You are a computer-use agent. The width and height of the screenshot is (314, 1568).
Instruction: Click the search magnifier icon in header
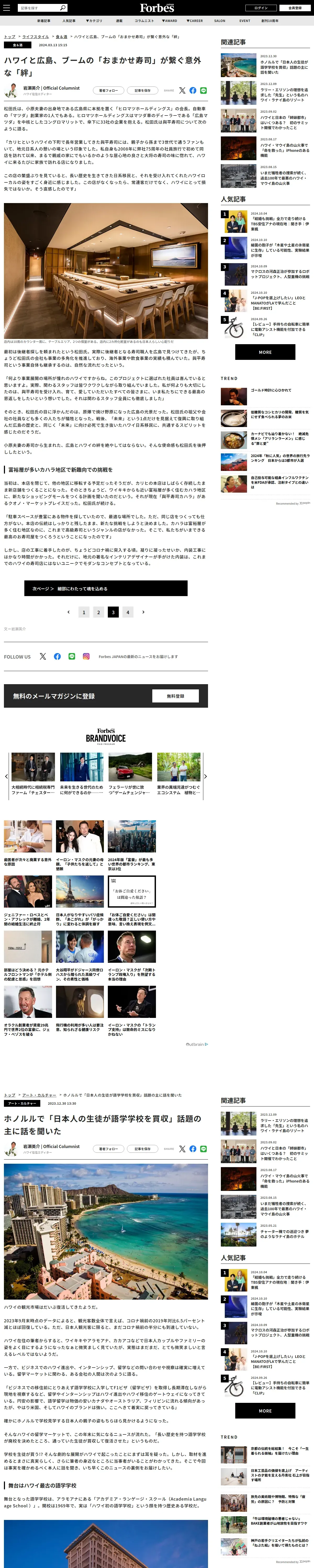point(63,8)
